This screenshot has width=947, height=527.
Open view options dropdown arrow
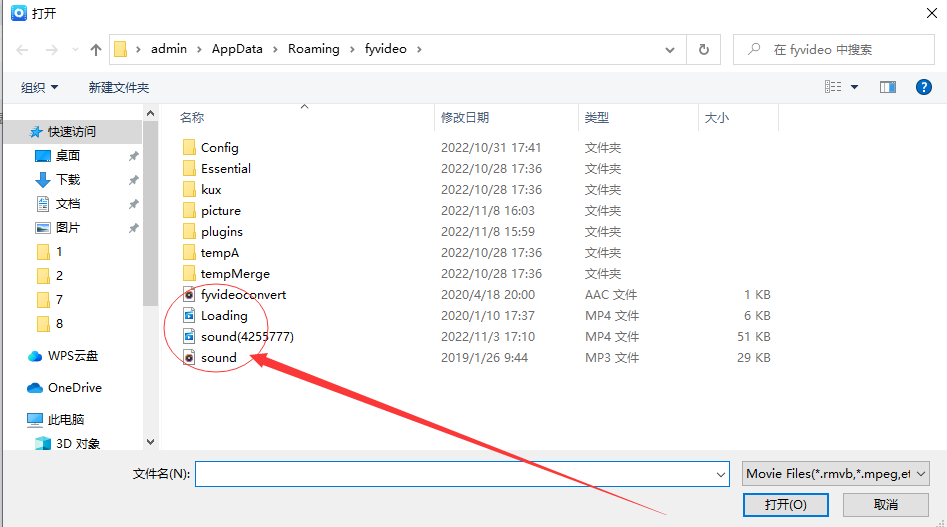(x=855, y=87)
